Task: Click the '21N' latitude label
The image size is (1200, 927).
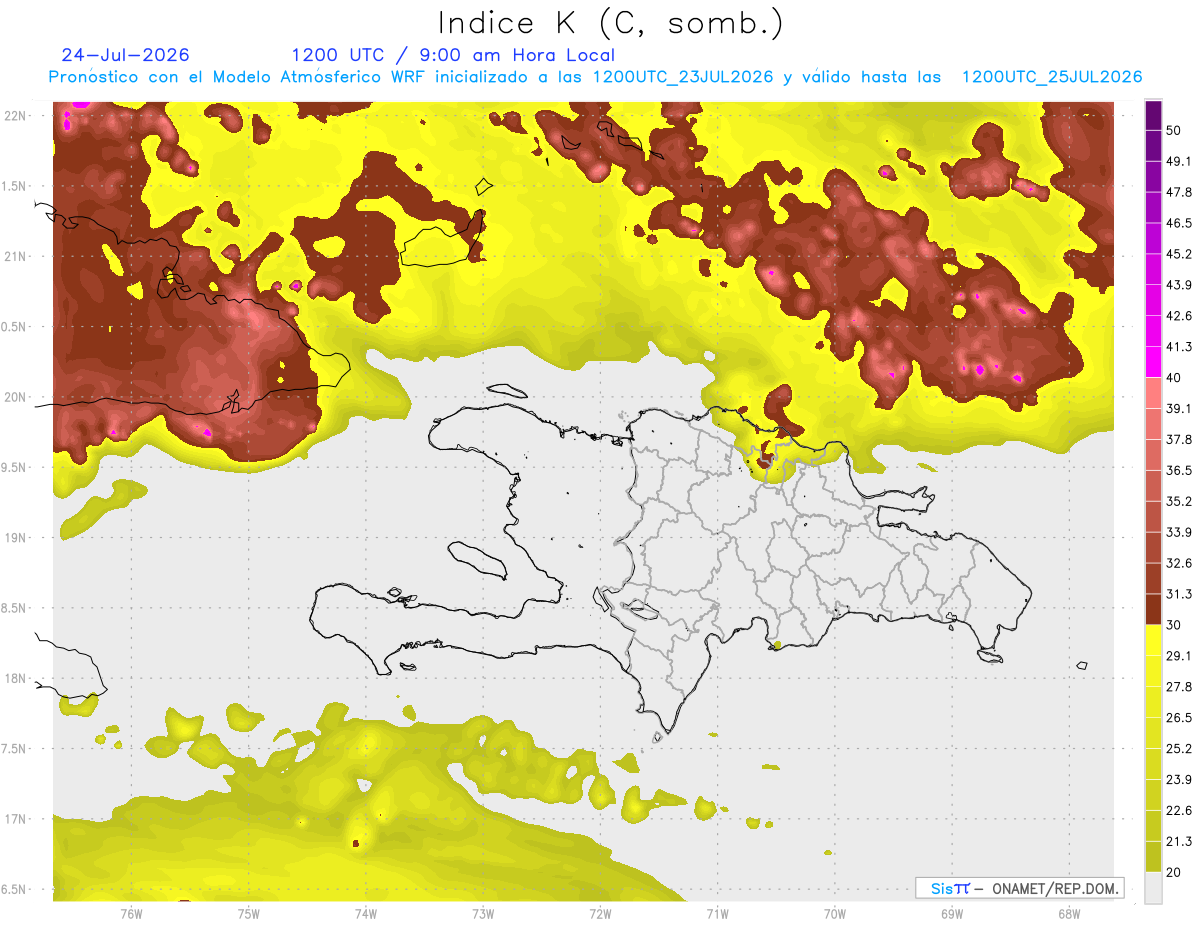Action: click(17, 256)
